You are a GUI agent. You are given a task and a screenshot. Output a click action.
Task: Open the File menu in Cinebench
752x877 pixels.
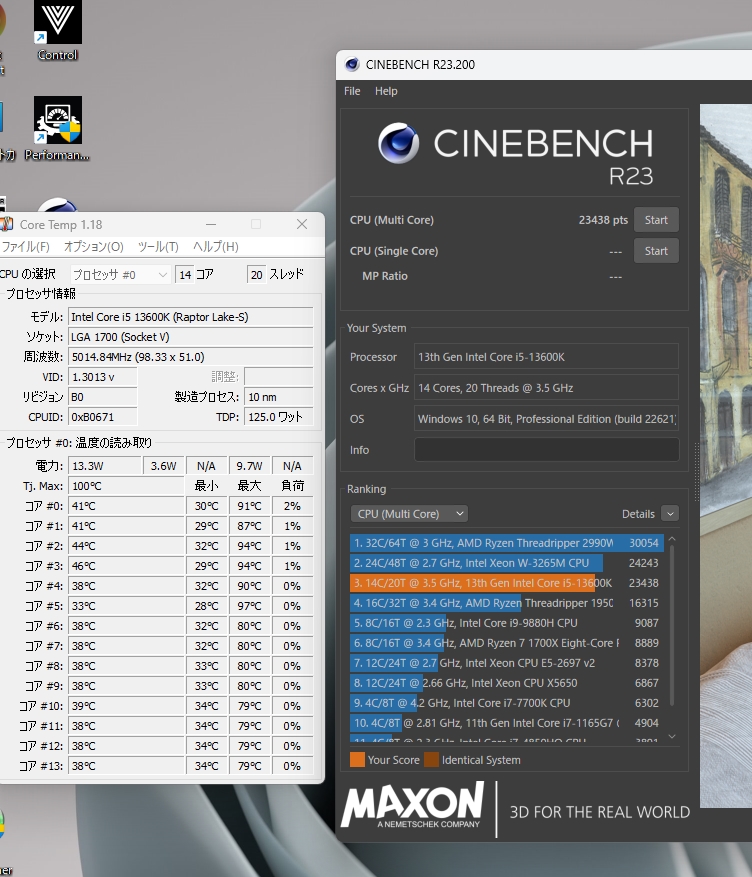pos(352,91)
